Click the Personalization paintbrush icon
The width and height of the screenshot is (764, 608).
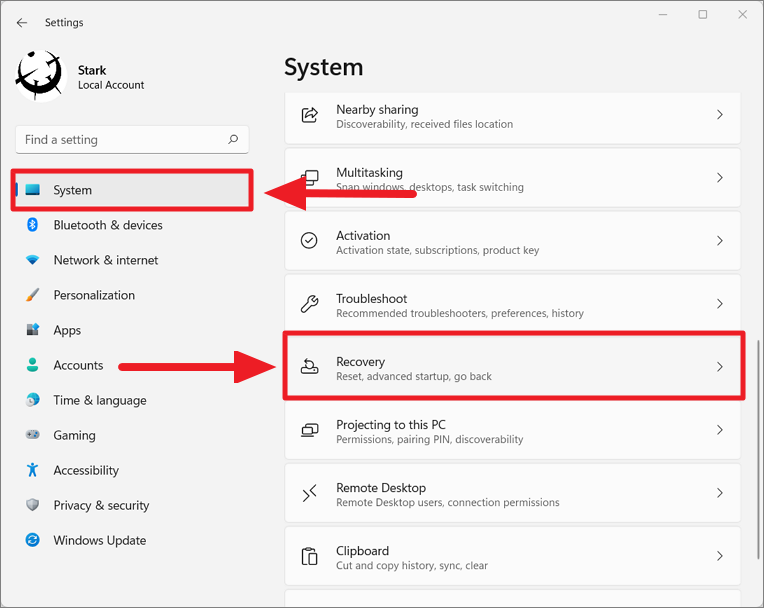[x=32, y=295]
